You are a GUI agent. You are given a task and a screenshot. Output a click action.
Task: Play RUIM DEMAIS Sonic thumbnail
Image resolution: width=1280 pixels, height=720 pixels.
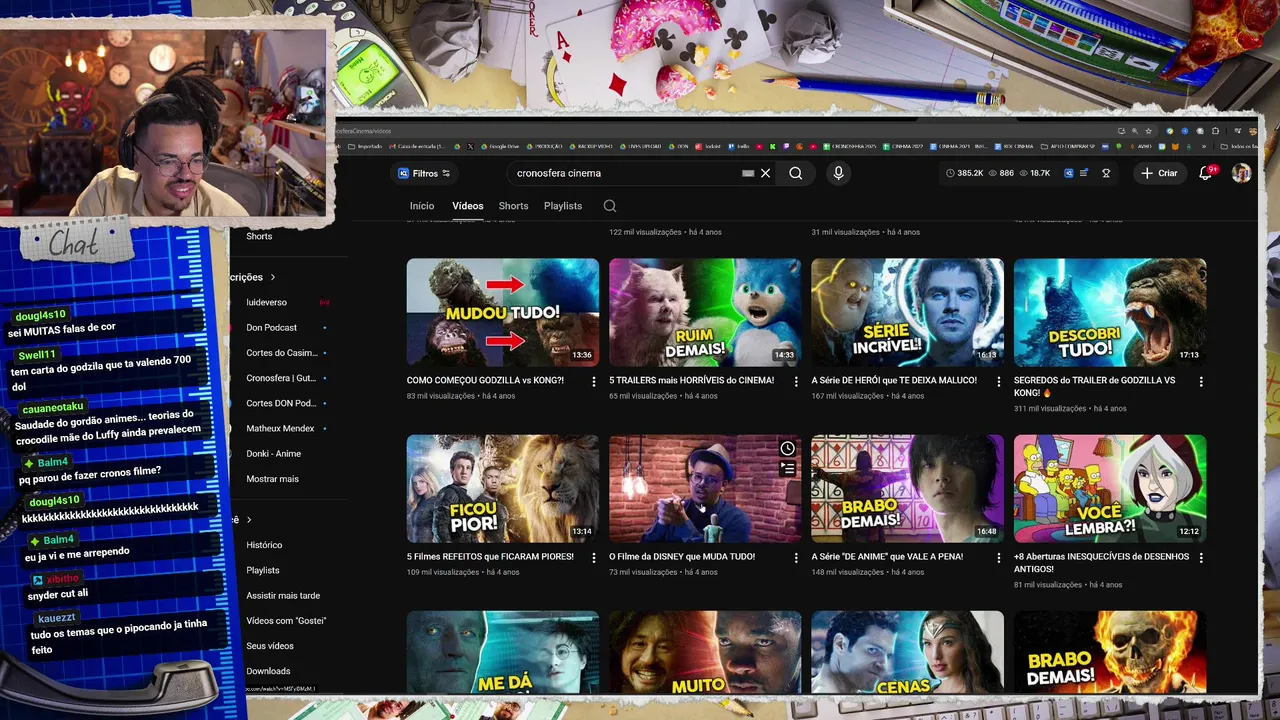(x=705, y=312)
